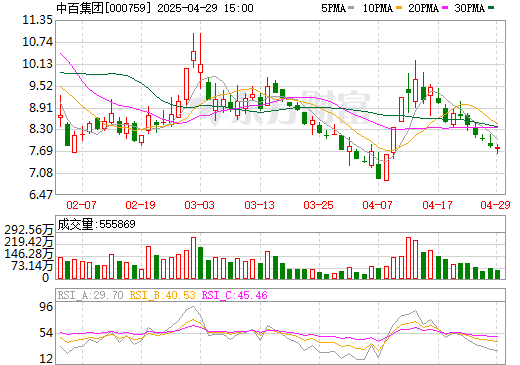520x365 pixels.
Task: Click the 292.56万 volume axis label
Action: point(29,230)
